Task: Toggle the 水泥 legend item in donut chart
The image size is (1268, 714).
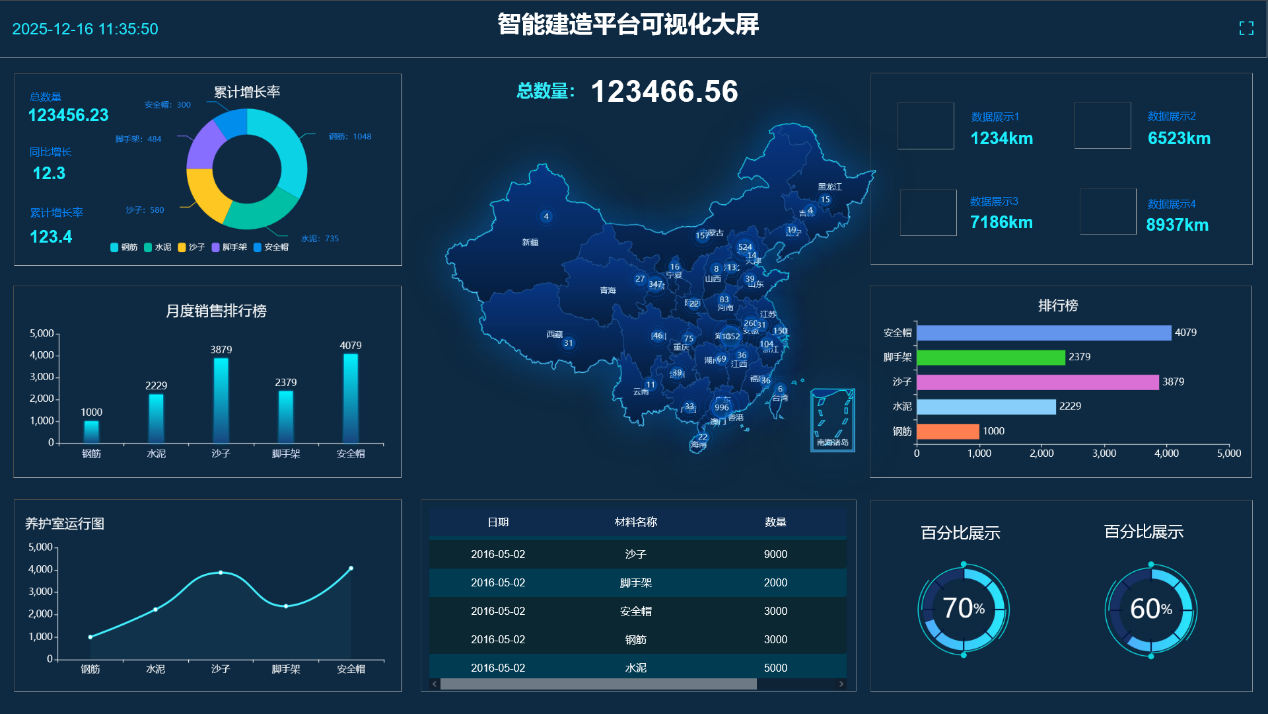Action: [158, 247]
